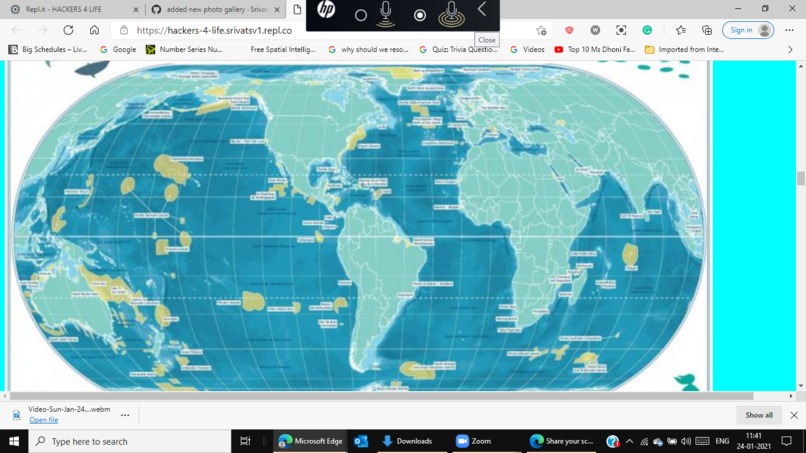Click the vertical page scrollbar thumb
Screen dimensions: 806x453
click(800, 178)
